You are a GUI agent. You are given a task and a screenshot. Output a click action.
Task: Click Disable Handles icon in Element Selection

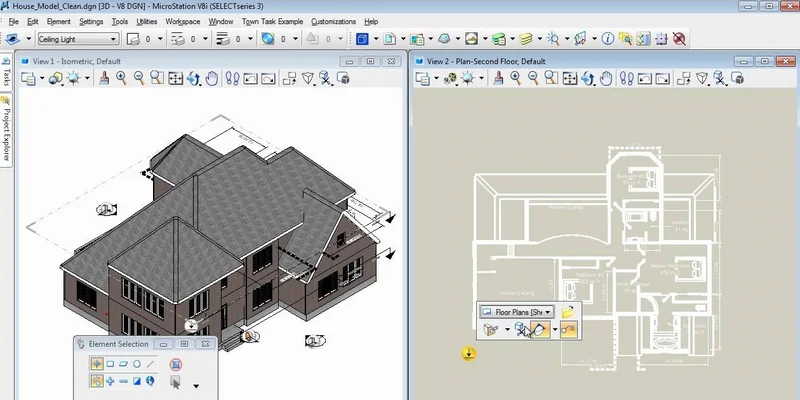(x=176, y=364)
